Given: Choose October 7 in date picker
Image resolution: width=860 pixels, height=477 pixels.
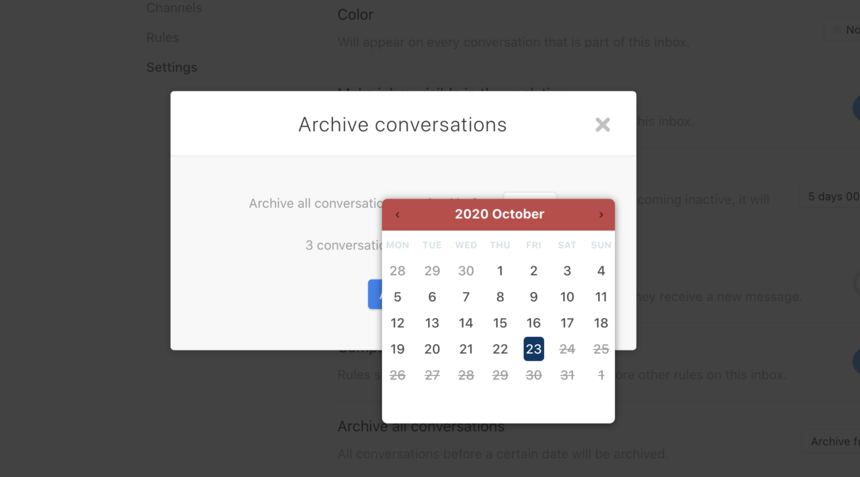Looking at the screenshot, I should [466, 297].
